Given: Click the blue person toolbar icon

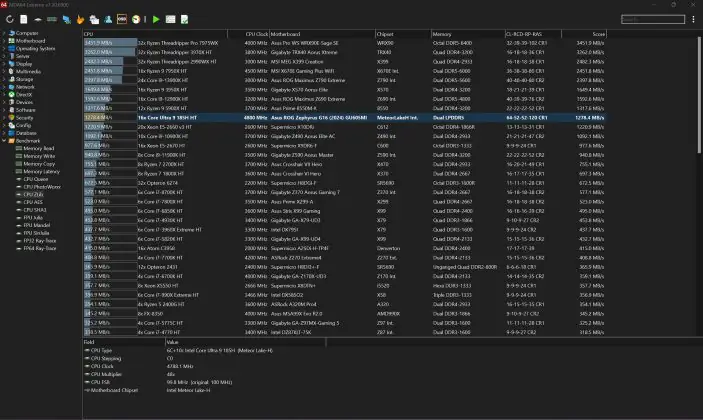Looking at the screenshot, I should [x=108, y=19].
